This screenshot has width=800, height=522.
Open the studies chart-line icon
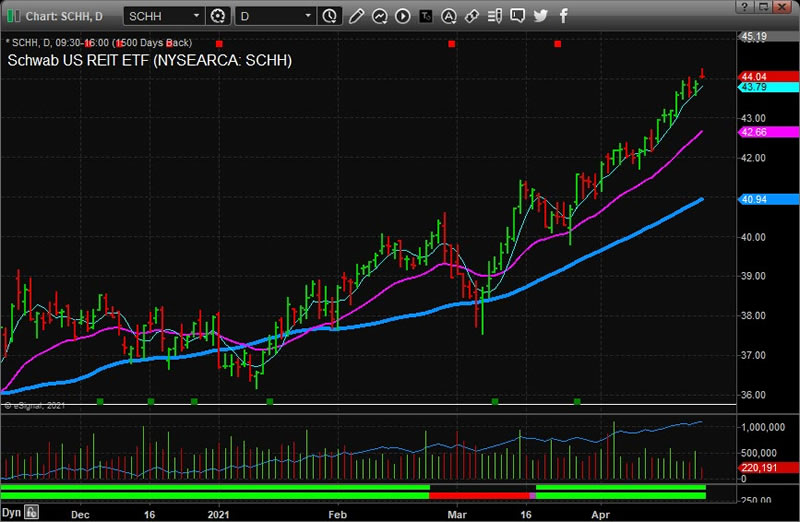point(379,16)
